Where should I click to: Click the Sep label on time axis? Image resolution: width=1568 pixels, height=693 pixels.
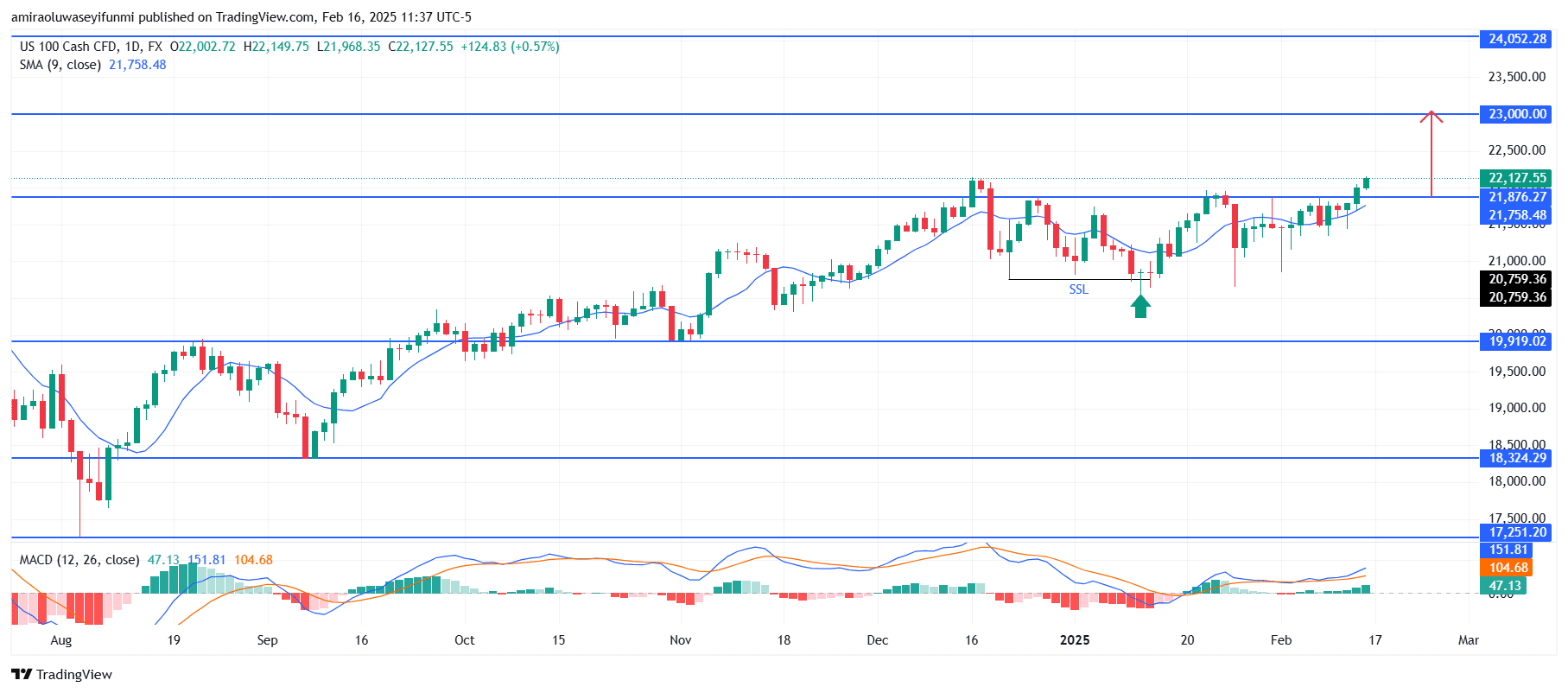[268, 640]
